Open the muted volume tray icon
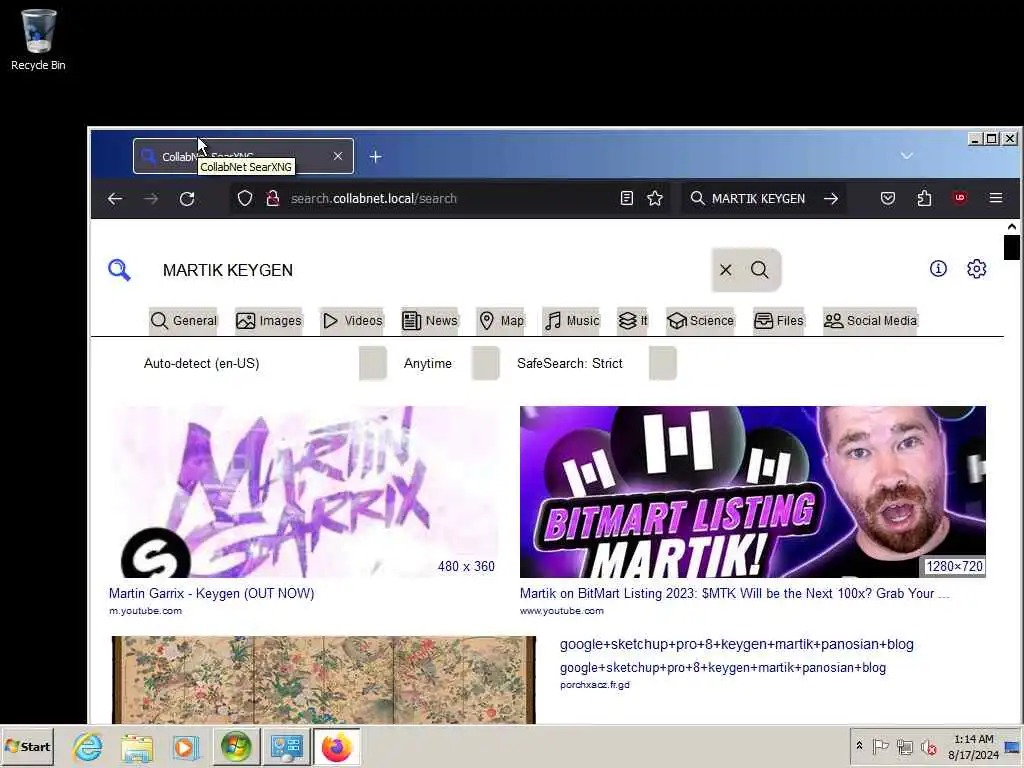This screenshot has width=1024, height=768. pos(928,746)
